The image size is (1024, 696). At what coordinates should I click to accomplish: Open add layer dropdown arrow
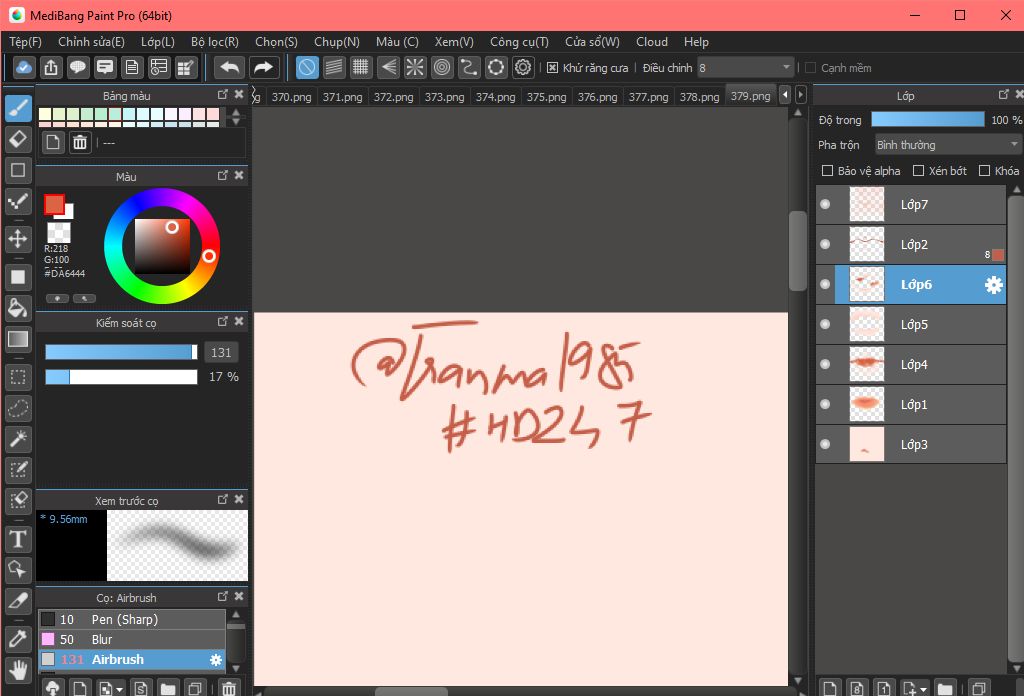923,689
